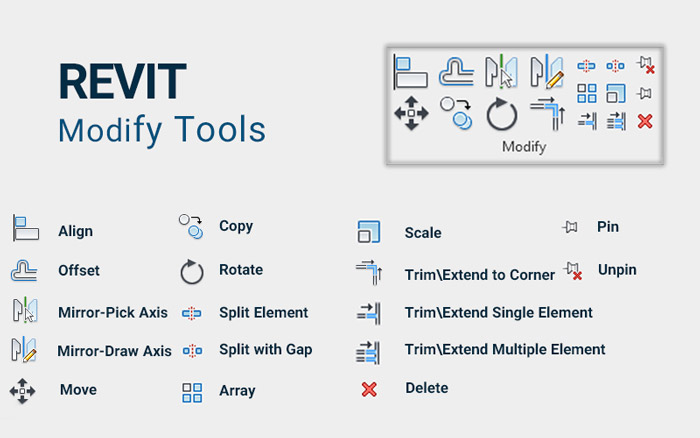This screenshot has width=700, height=438.
Task: Choose Trim/Extend Multiple Element in the Modify panel
Action: click(616, 121)
